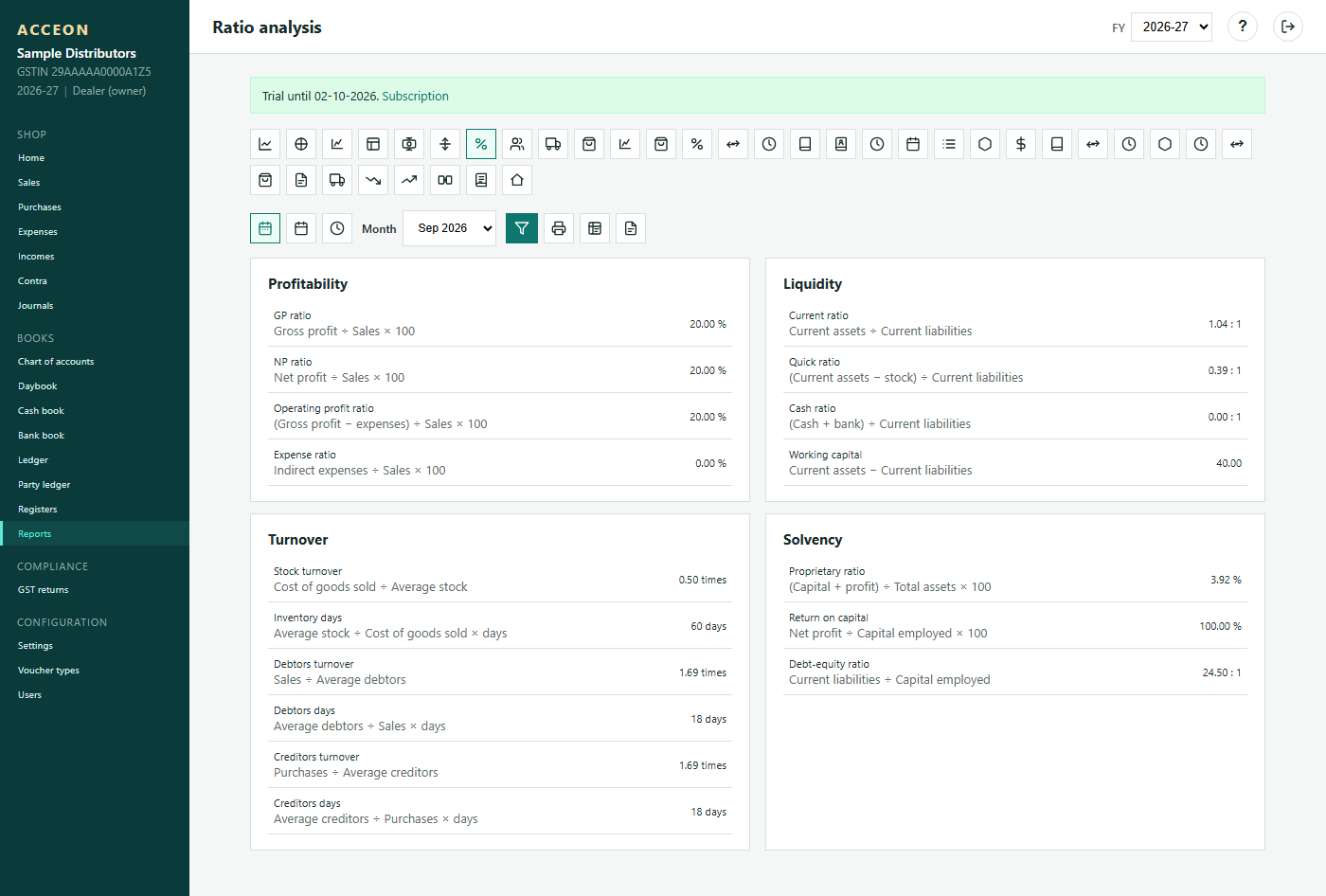Viewport: 1326px width, 896px height.
Task: Select the highlighted month calendar period toggle
Action: (x=265, y=228)
